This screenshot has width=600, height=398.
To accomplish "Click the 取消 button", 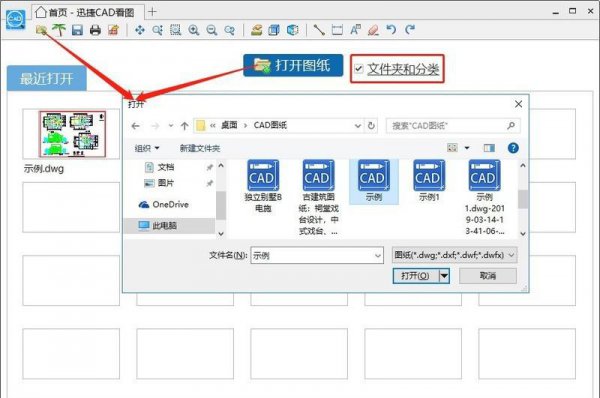I will click(488, 276).
